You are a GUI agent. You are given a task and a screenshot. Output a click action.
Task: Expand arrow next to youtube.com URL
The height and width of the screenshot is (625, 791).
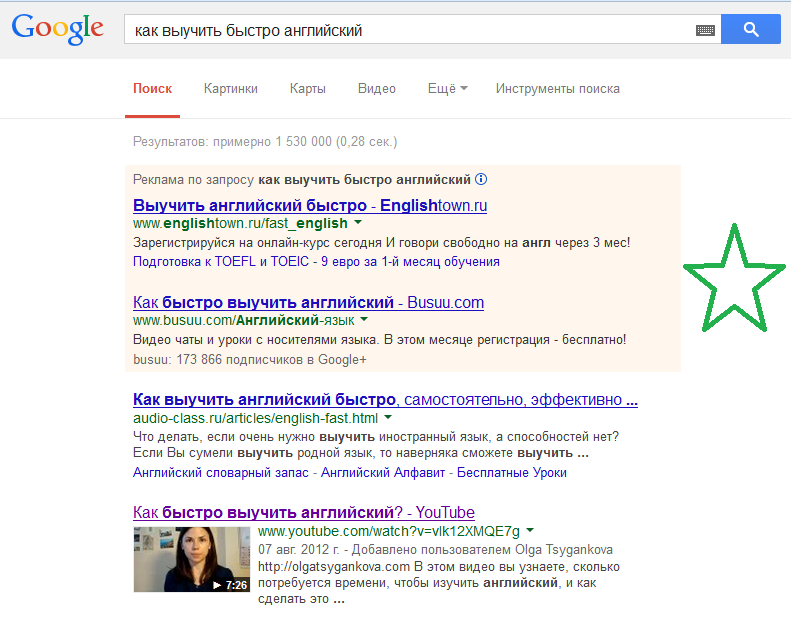(530, 530)
